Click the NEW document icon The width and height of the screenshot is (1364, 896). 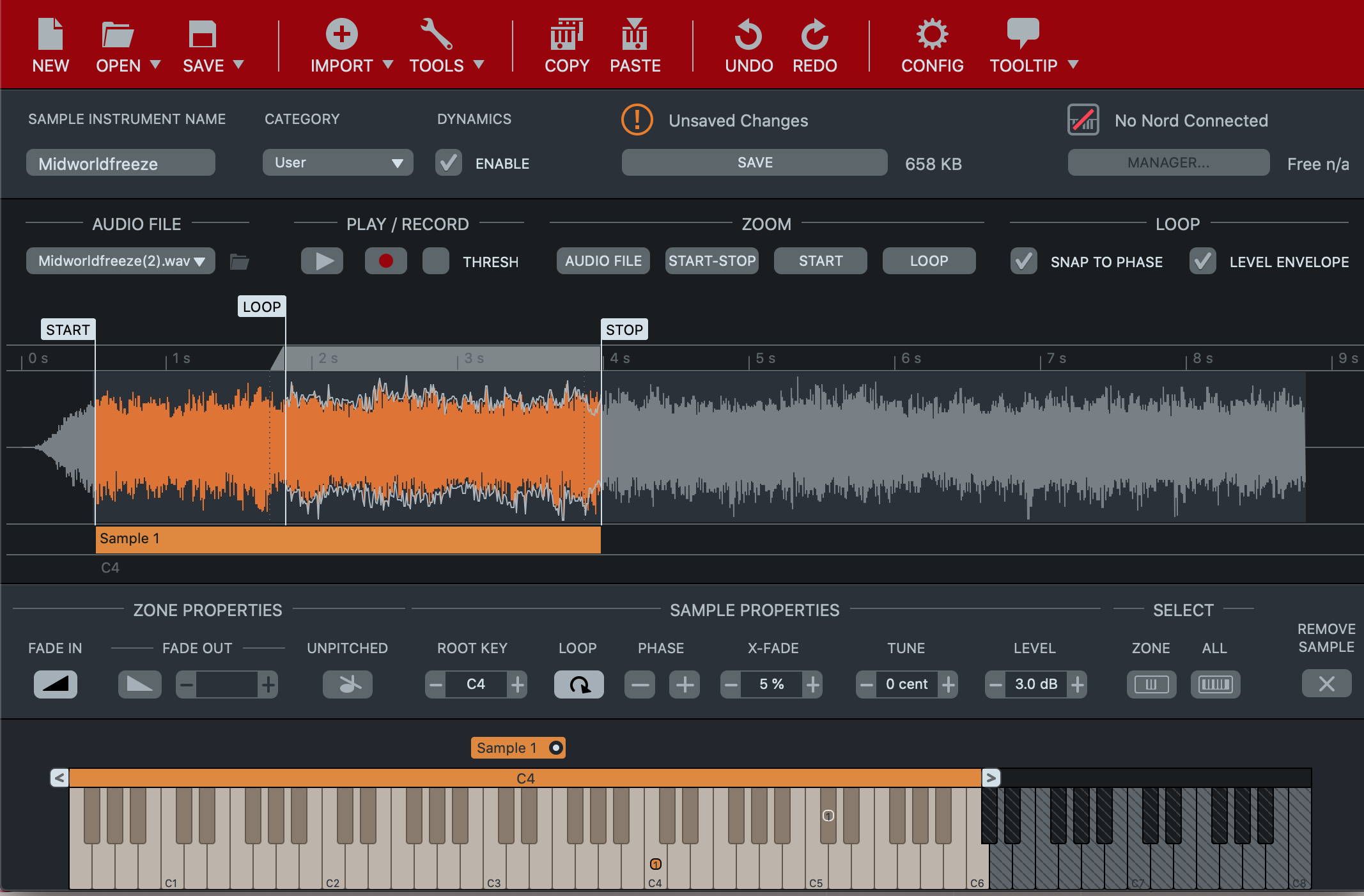point(50,34)
